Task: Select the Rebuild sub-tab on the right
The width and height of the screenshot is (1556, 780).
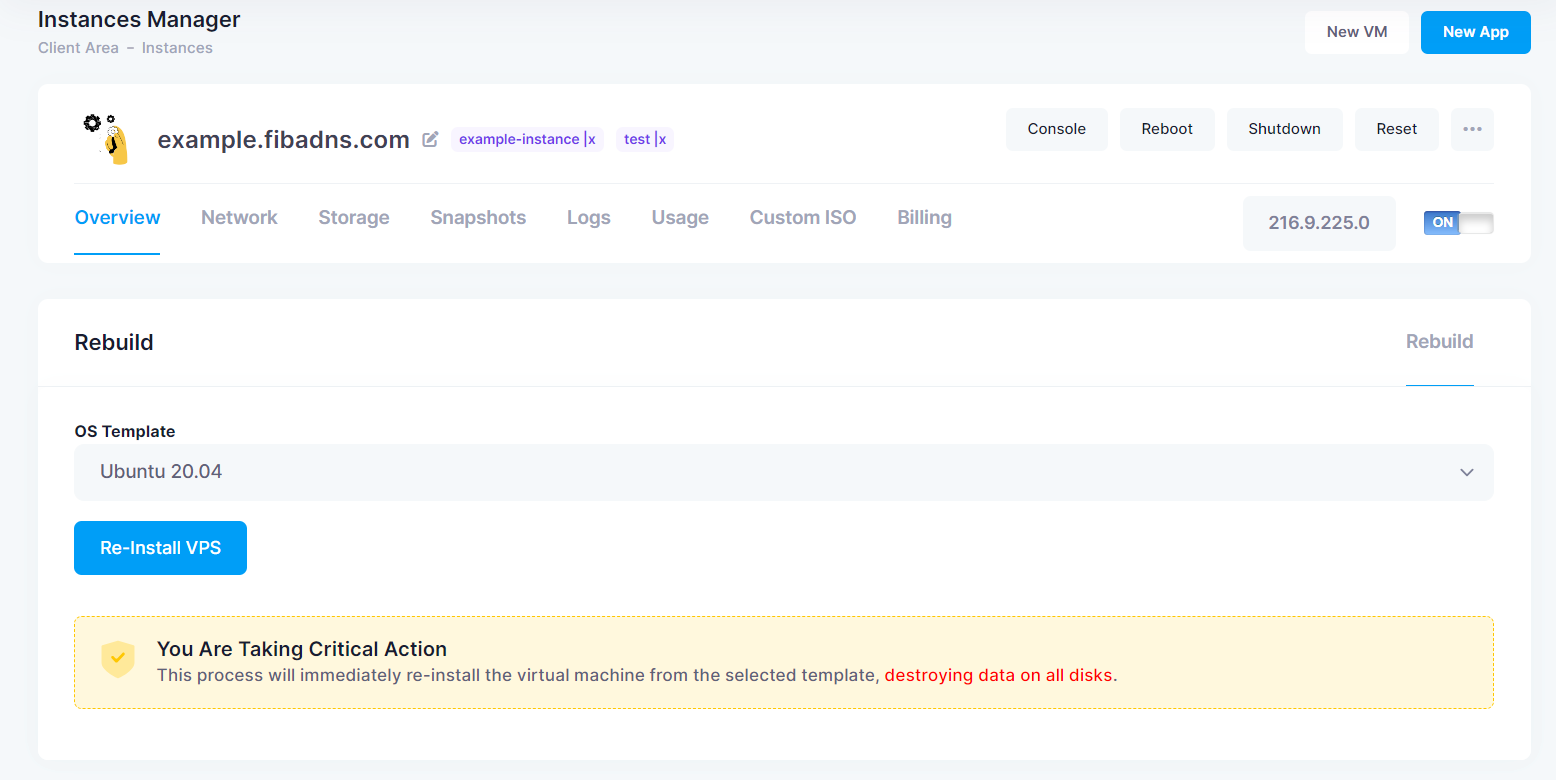Action: [x=1439, y=342]
